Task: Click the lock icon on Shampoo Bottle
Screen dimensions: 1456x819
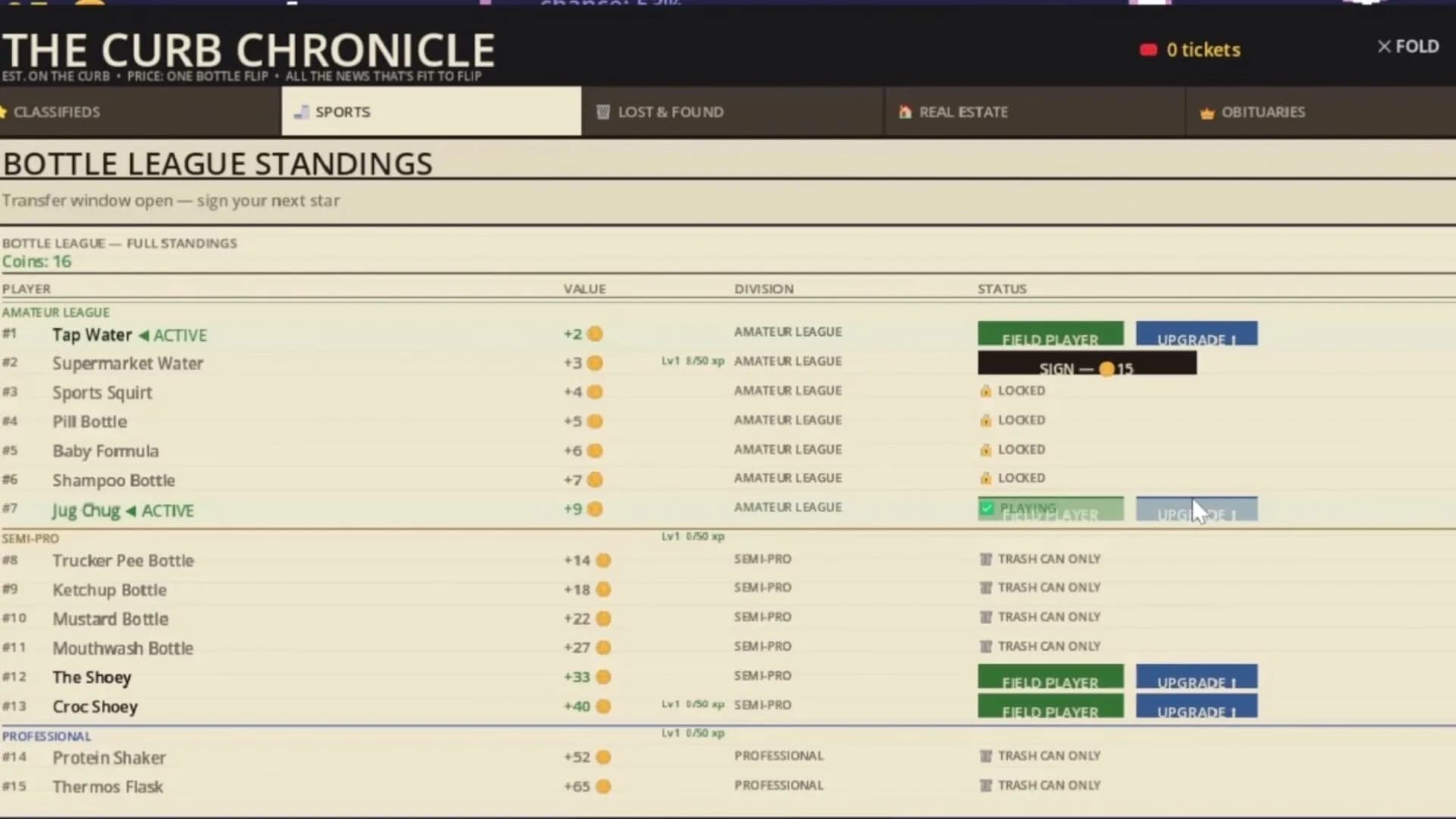Action: coord(986,479)
